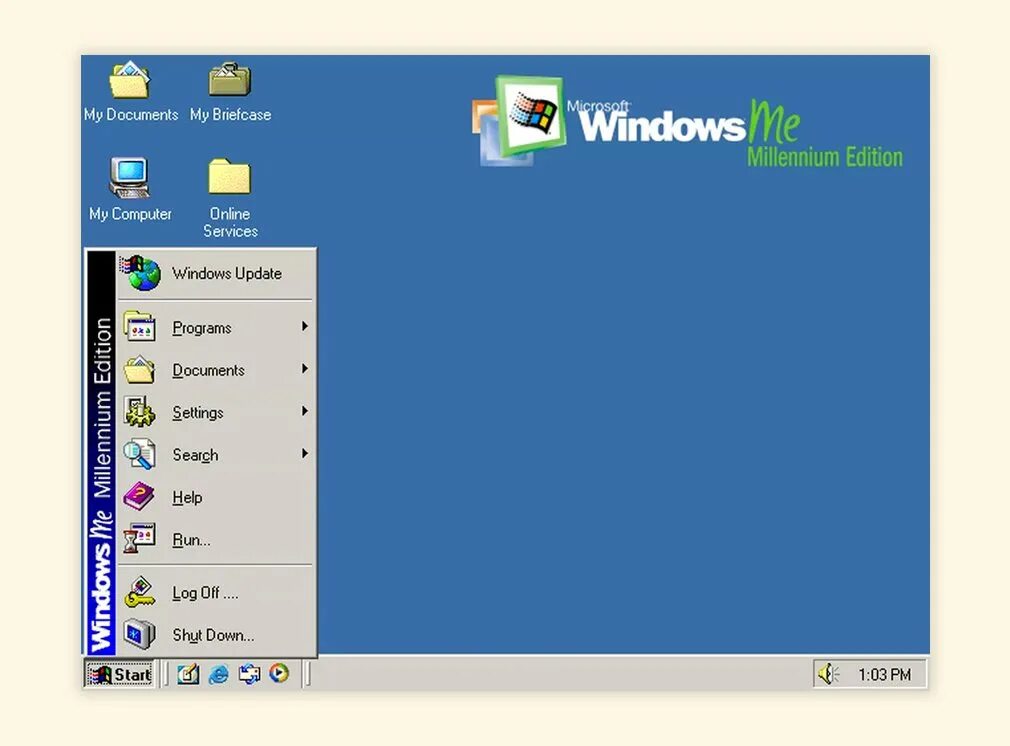Click the 1:03 PM taskbar clock
Image resolution: width=1010 pixels, height=746 pixels.
884,674
